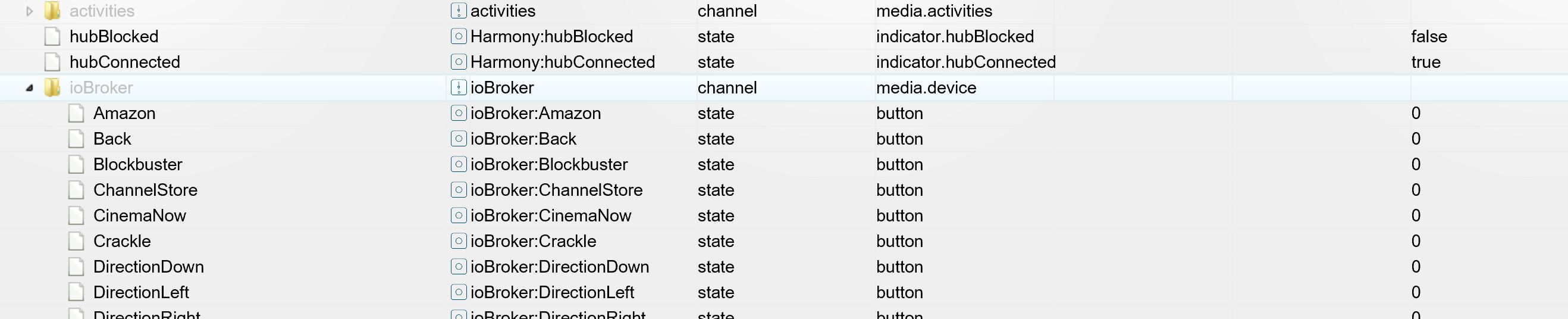Collapse the ioBroker folder arrow
The image size is (1568, 319).
point(29,87)
